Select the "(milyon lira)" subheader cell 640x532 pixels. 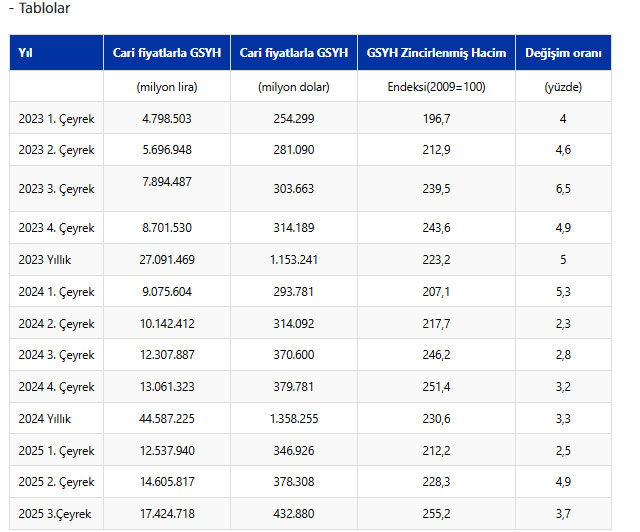click(x=167, y=87)
